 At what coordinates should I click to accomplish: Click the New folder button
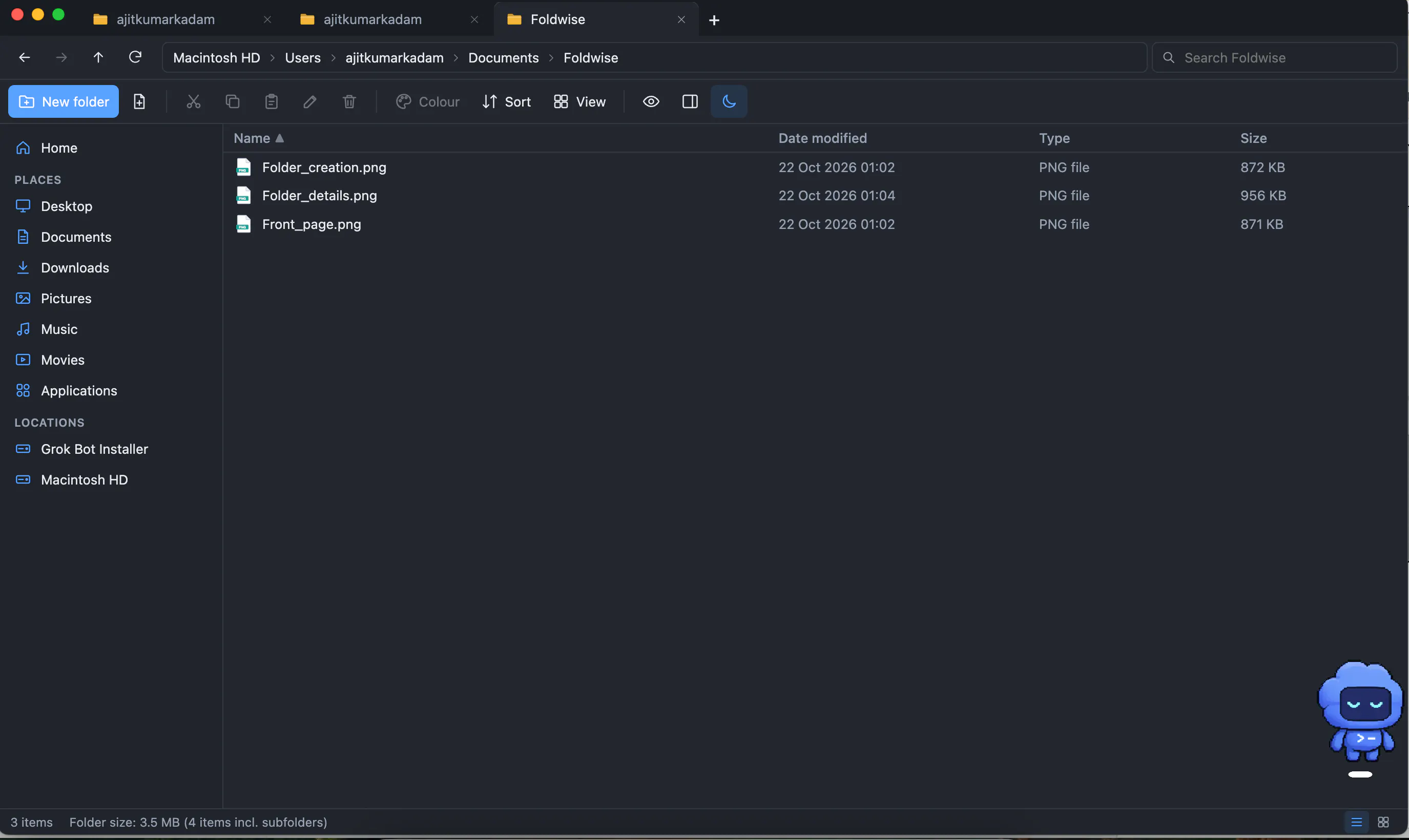pyautogui.click(x=64, y=101)
